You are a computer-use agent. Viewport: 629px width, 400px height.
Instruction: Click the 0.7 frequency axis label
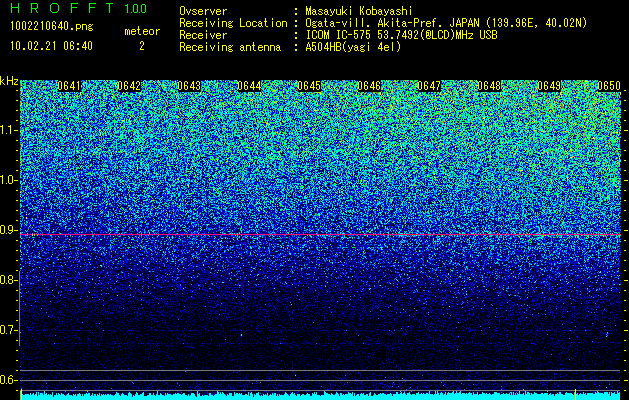(x=7, y=330)
